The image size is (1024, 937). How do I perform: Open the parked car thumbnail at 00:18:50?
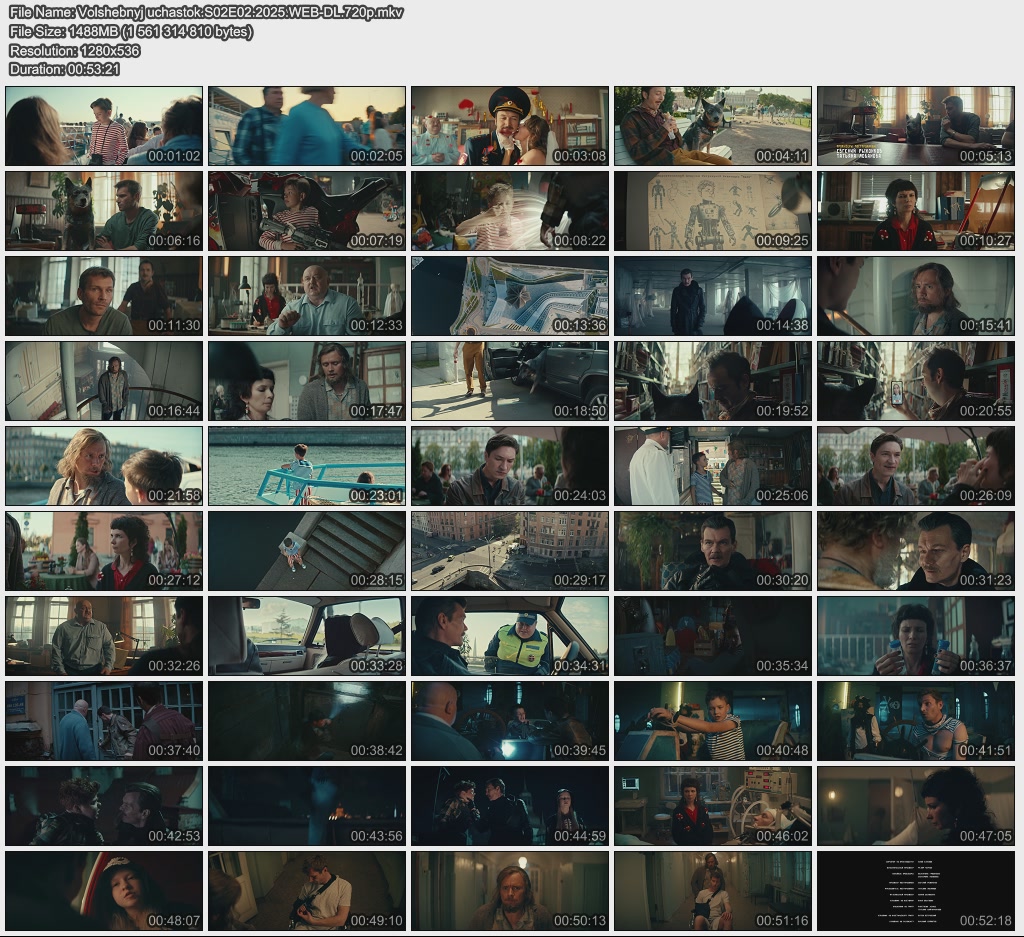(x=509, y=381)
